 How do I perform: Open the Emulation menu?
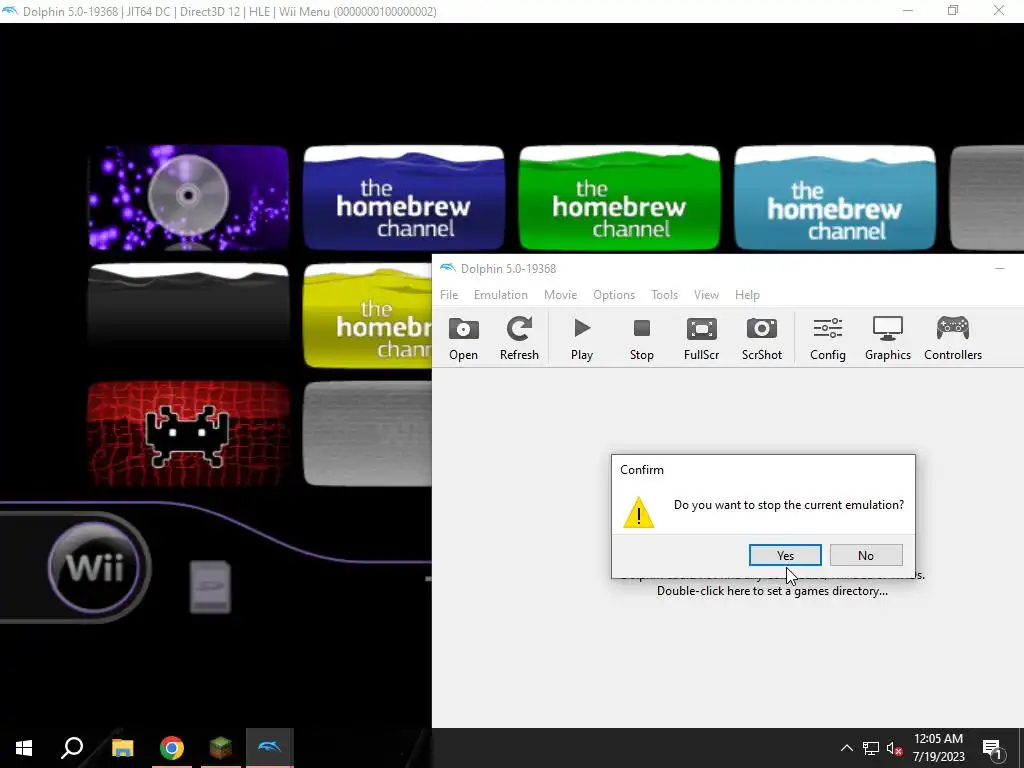(500, 295)
